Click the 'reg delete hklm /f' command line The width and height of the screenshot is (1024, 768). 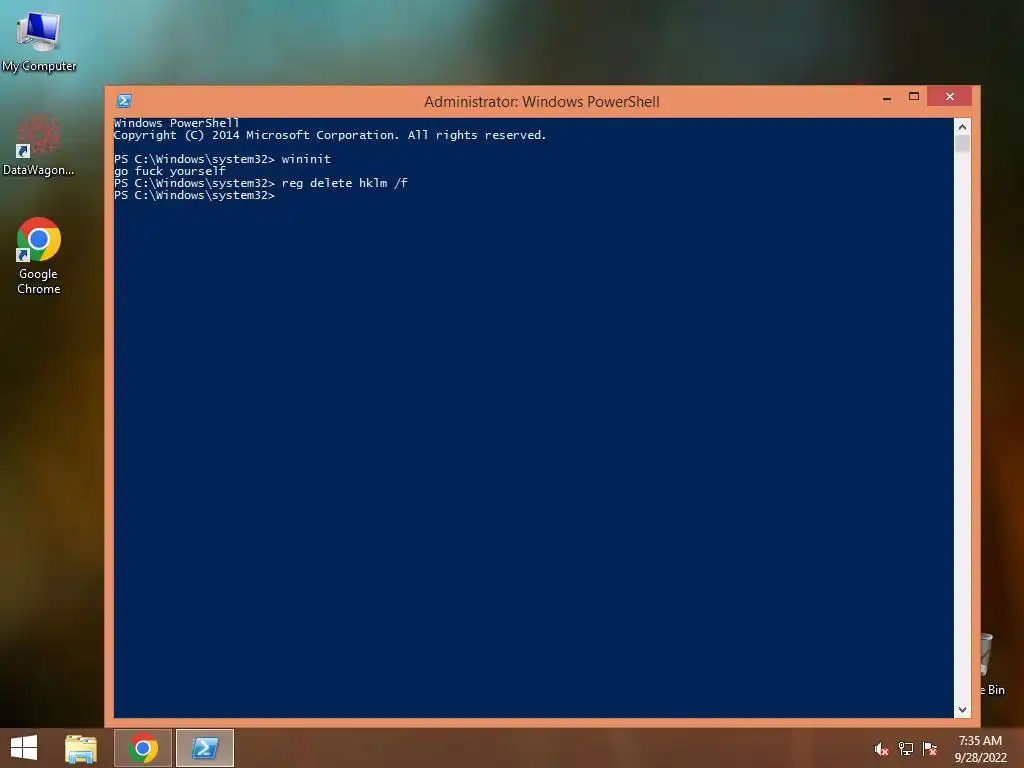click(x=261, y=184)
